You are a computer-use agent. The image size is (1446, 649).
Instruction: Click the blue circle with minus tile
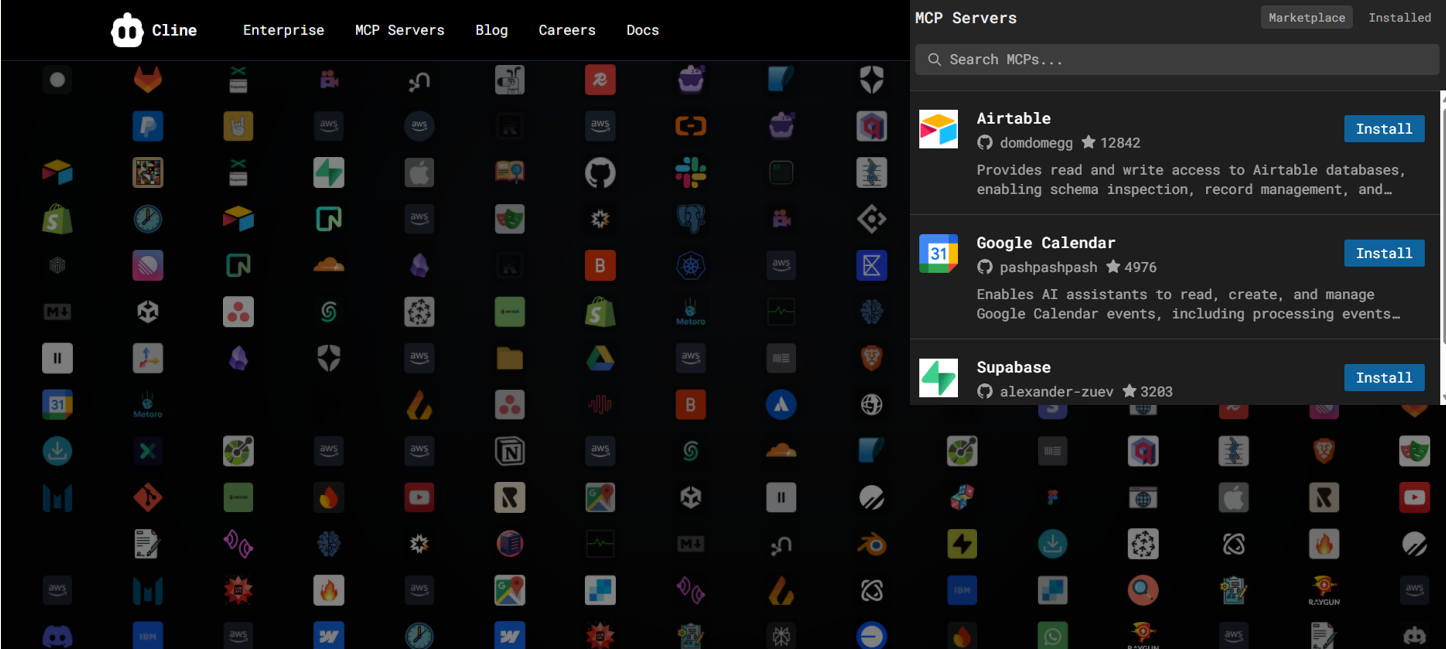pyautogui.click(x=872, y=636)
